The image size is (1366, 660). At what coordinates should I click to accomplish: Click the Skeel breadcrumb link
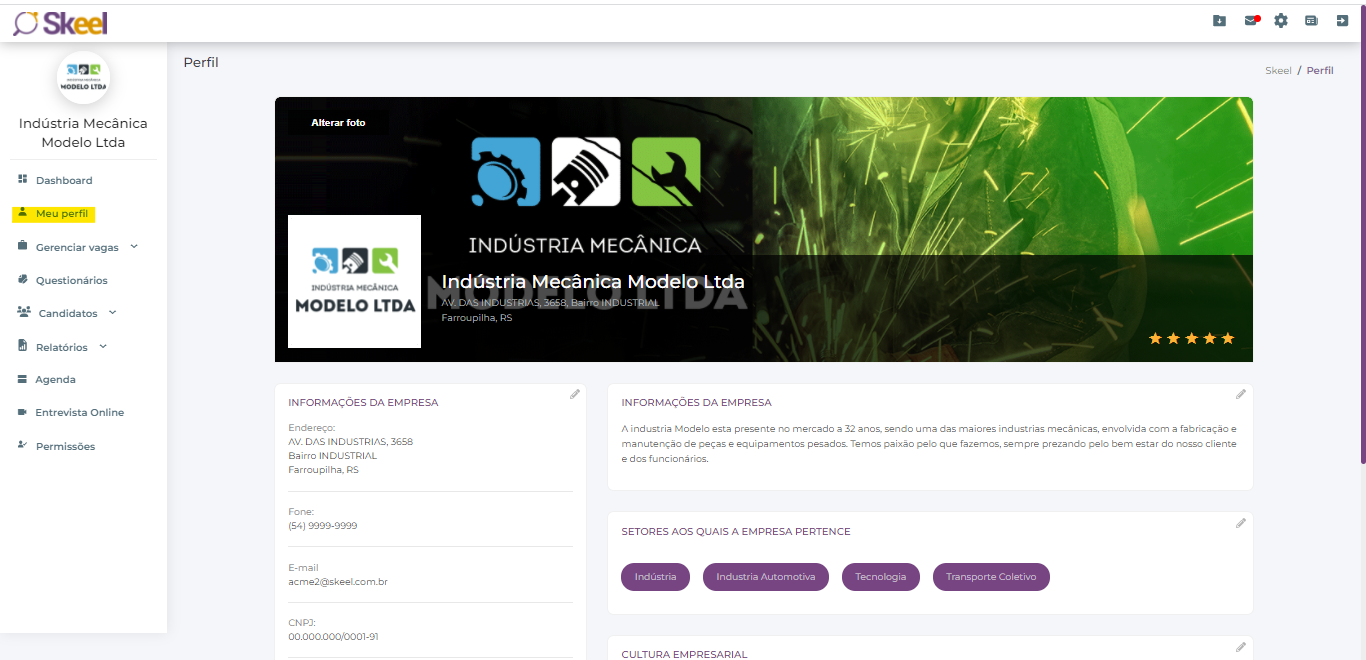click(x=1278, y=71)
